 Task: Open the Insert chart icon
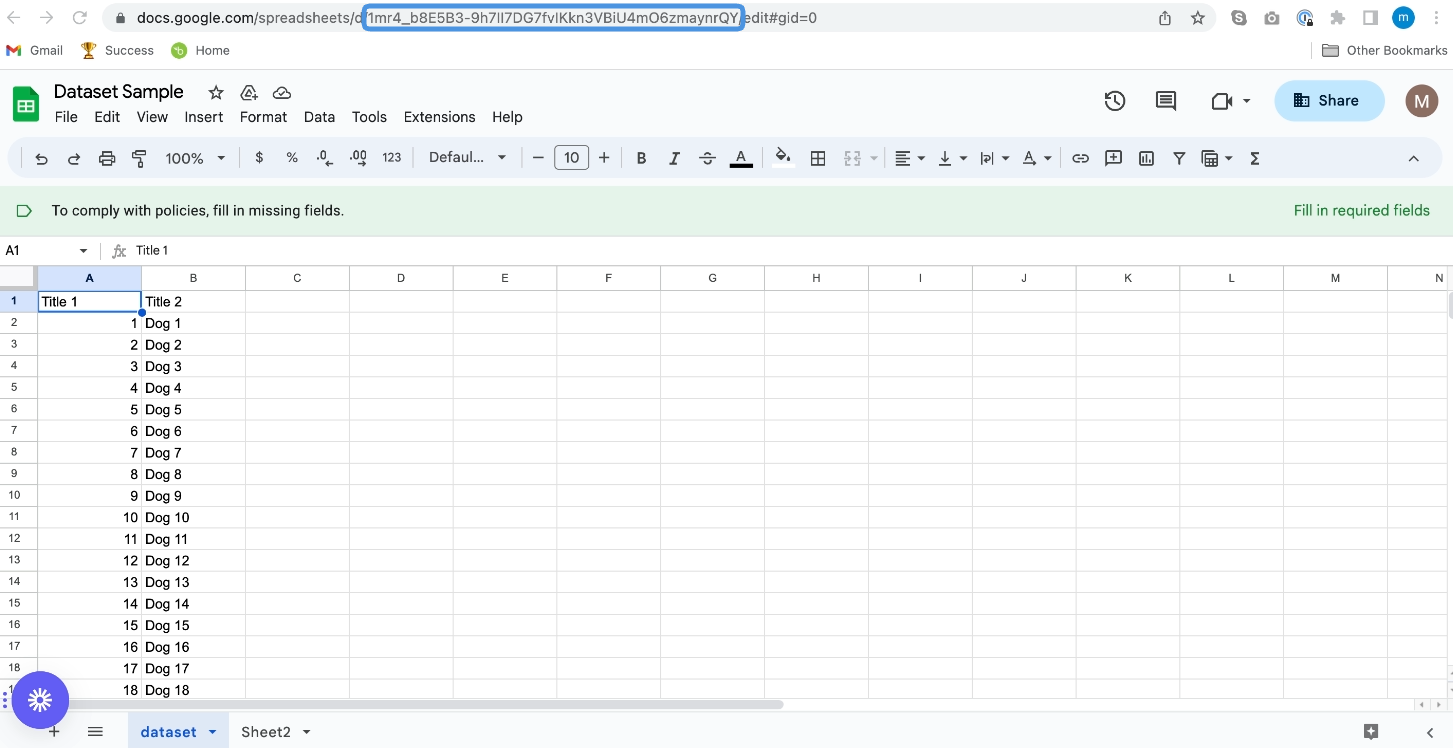(x=1146, y=157)
